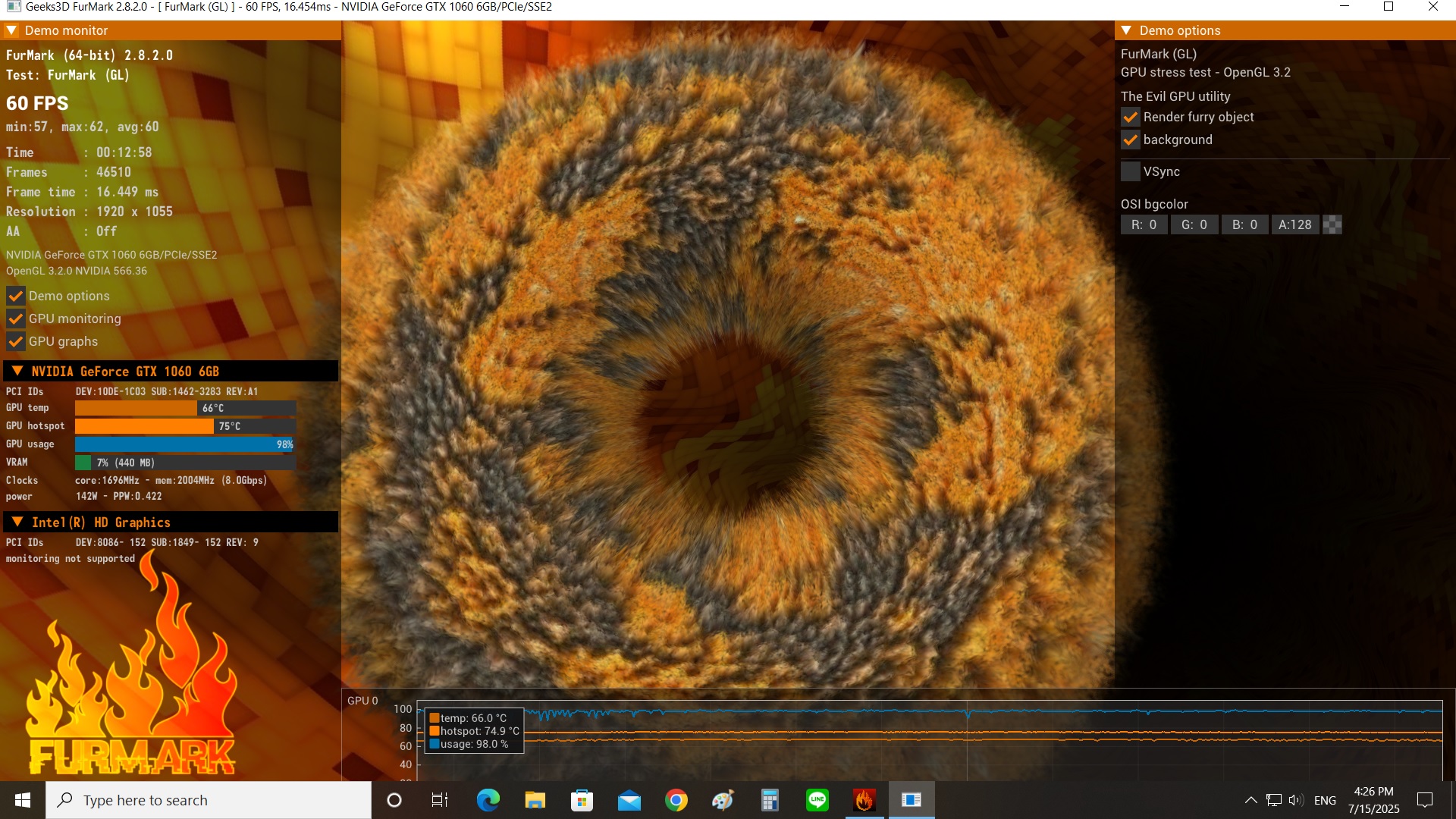Screen dimensions: 1456x819
Task: Open the Calculator taskbar icon
Action: (x=770, y=800)
